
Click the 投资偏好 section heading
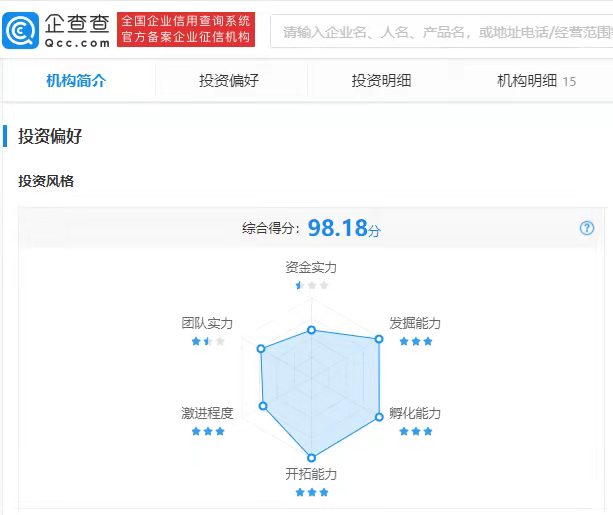(50, 136)
